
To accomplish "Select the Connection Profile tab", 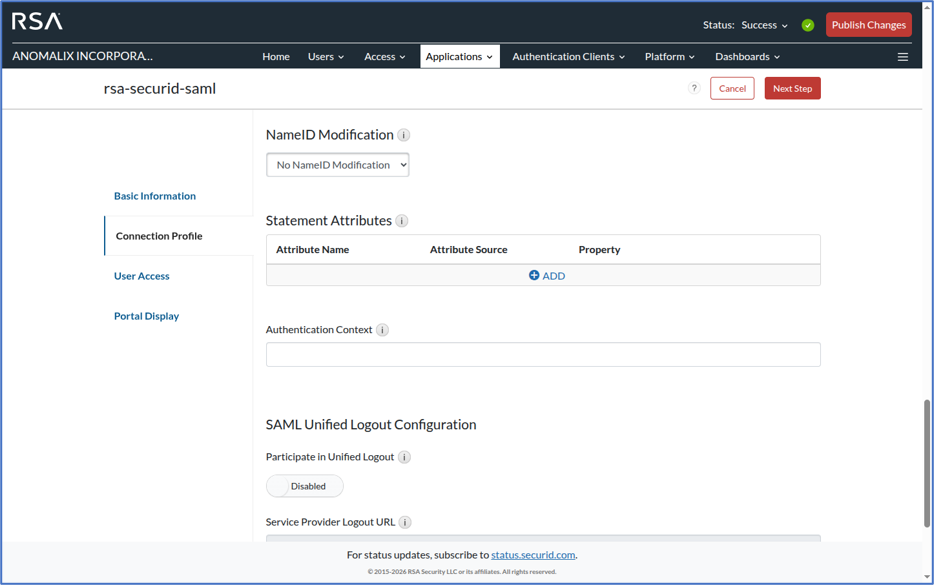I will click(159, 236).
